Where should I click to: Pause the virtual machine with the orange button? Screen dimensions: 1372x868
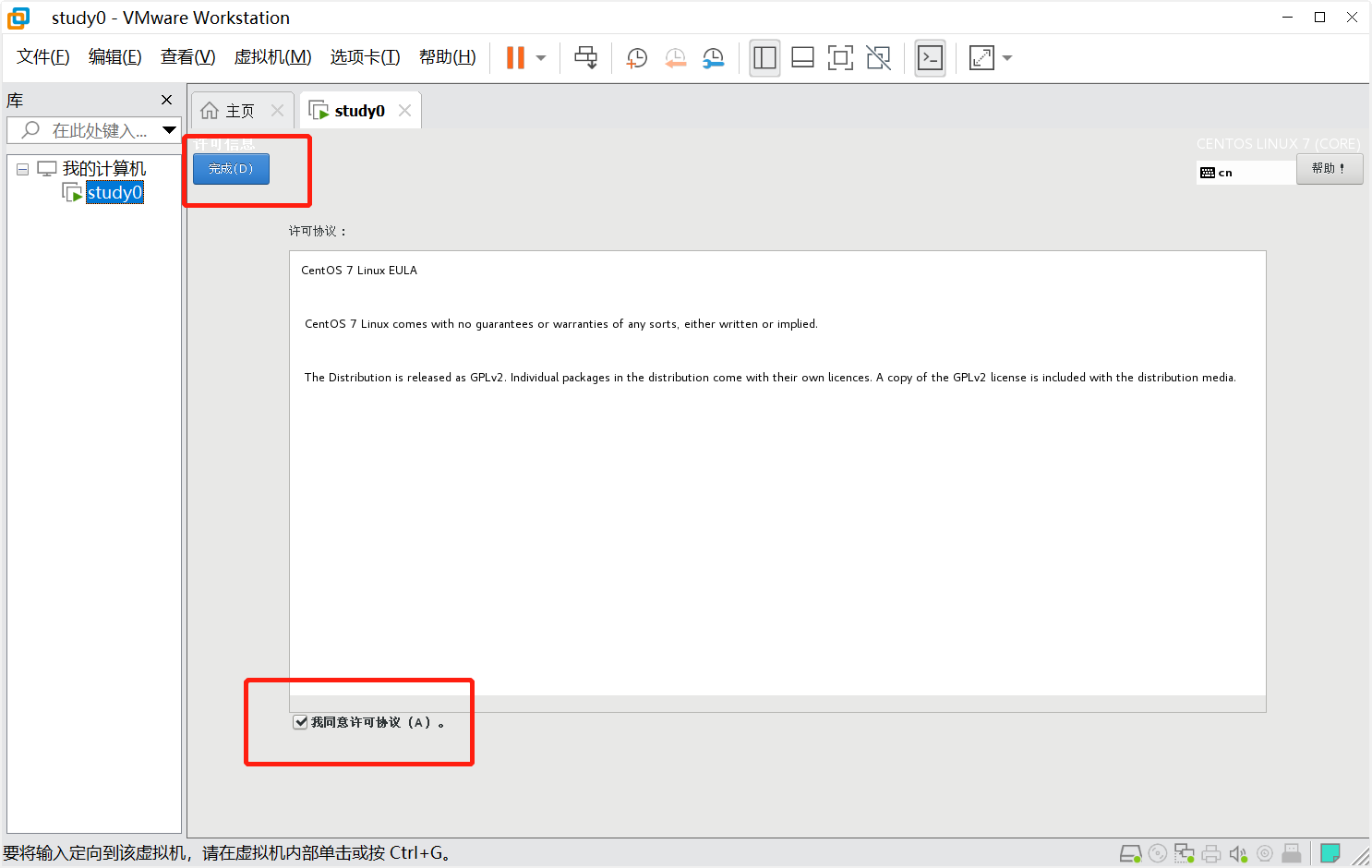[515, 57]
